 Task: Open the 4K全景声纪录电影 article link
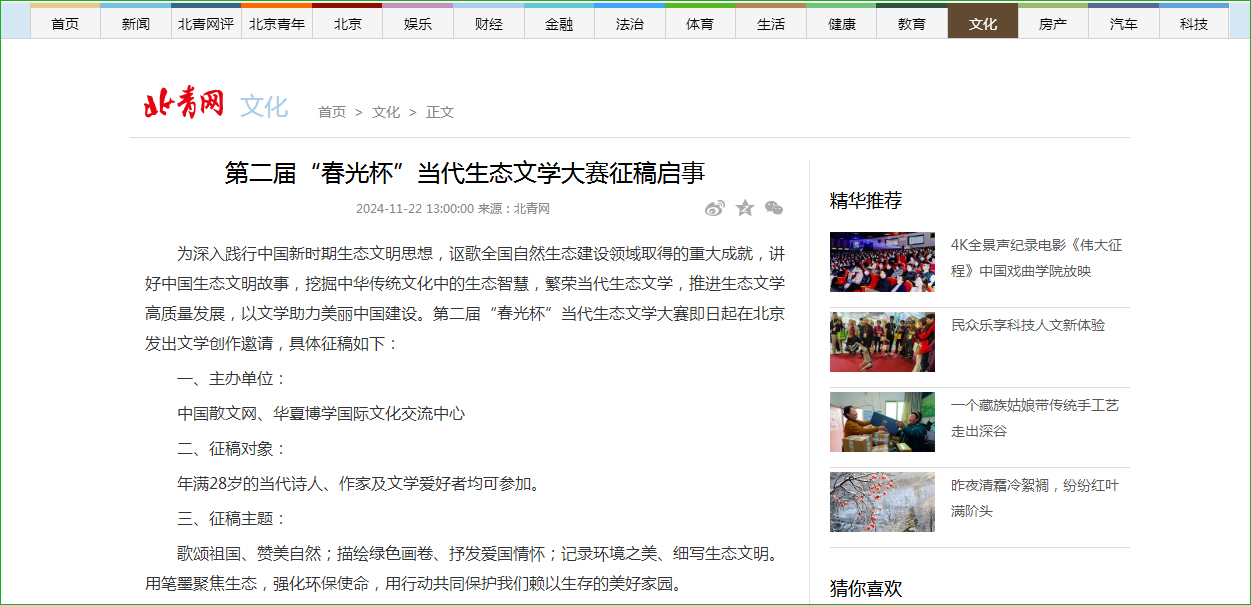pos(1037,258)
